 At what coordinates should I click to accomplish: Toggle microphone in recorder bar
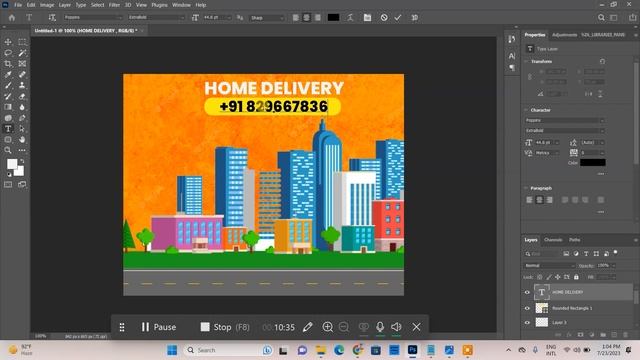tap(380, 327)
